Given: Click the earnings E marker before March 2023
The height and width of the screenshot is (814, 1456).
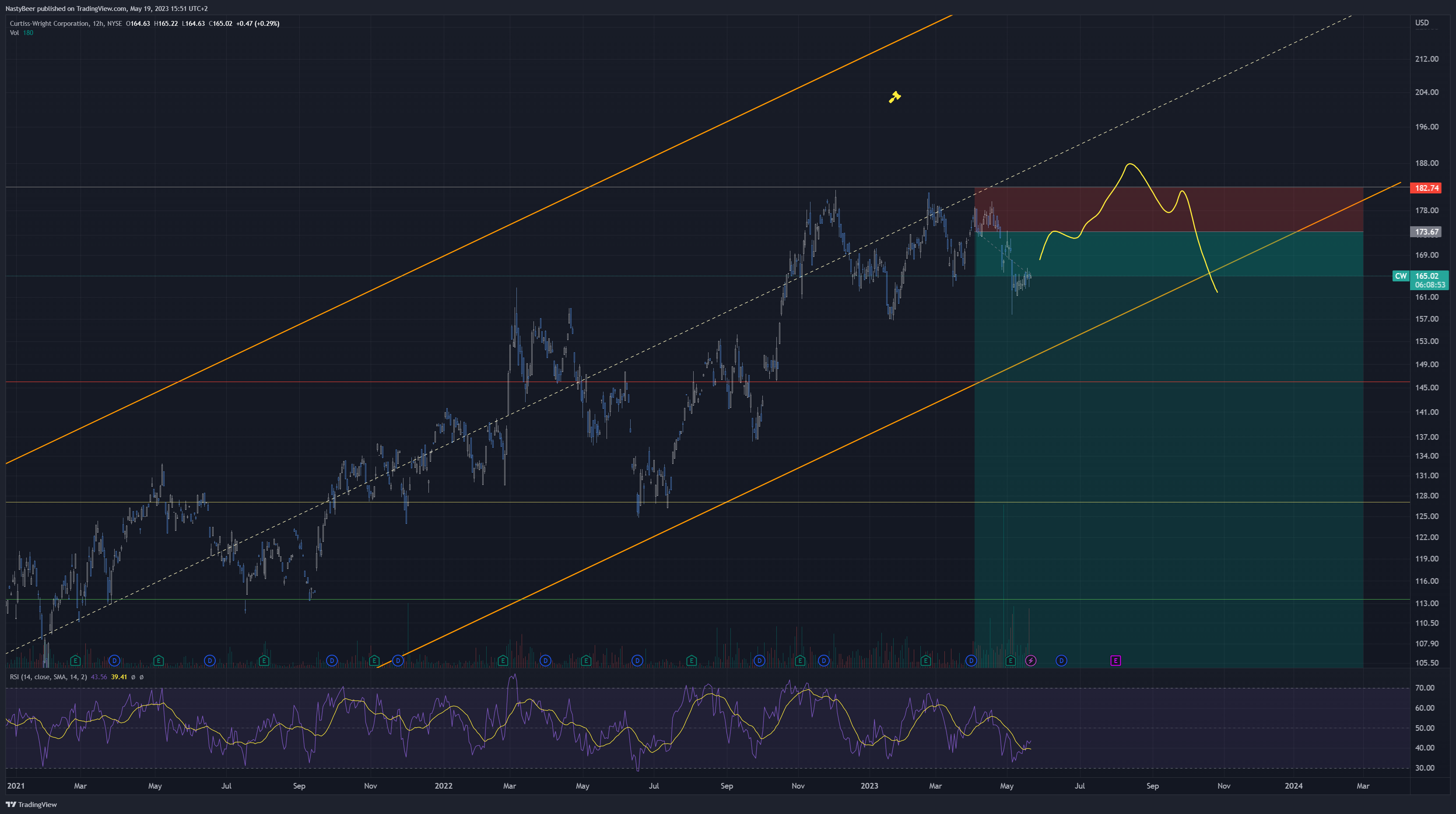Looking at the screenshot, I should pos(925,660).
